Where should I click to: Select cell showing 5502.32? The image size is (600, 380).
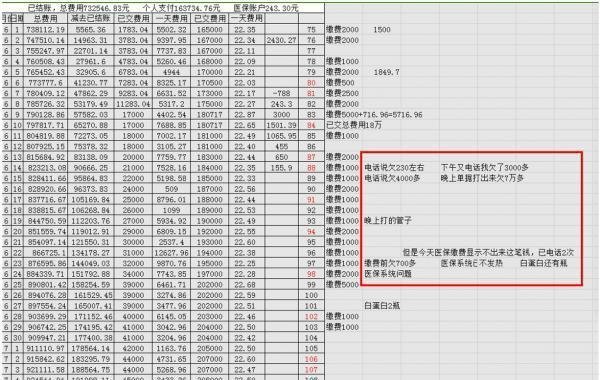pos(171,29)
